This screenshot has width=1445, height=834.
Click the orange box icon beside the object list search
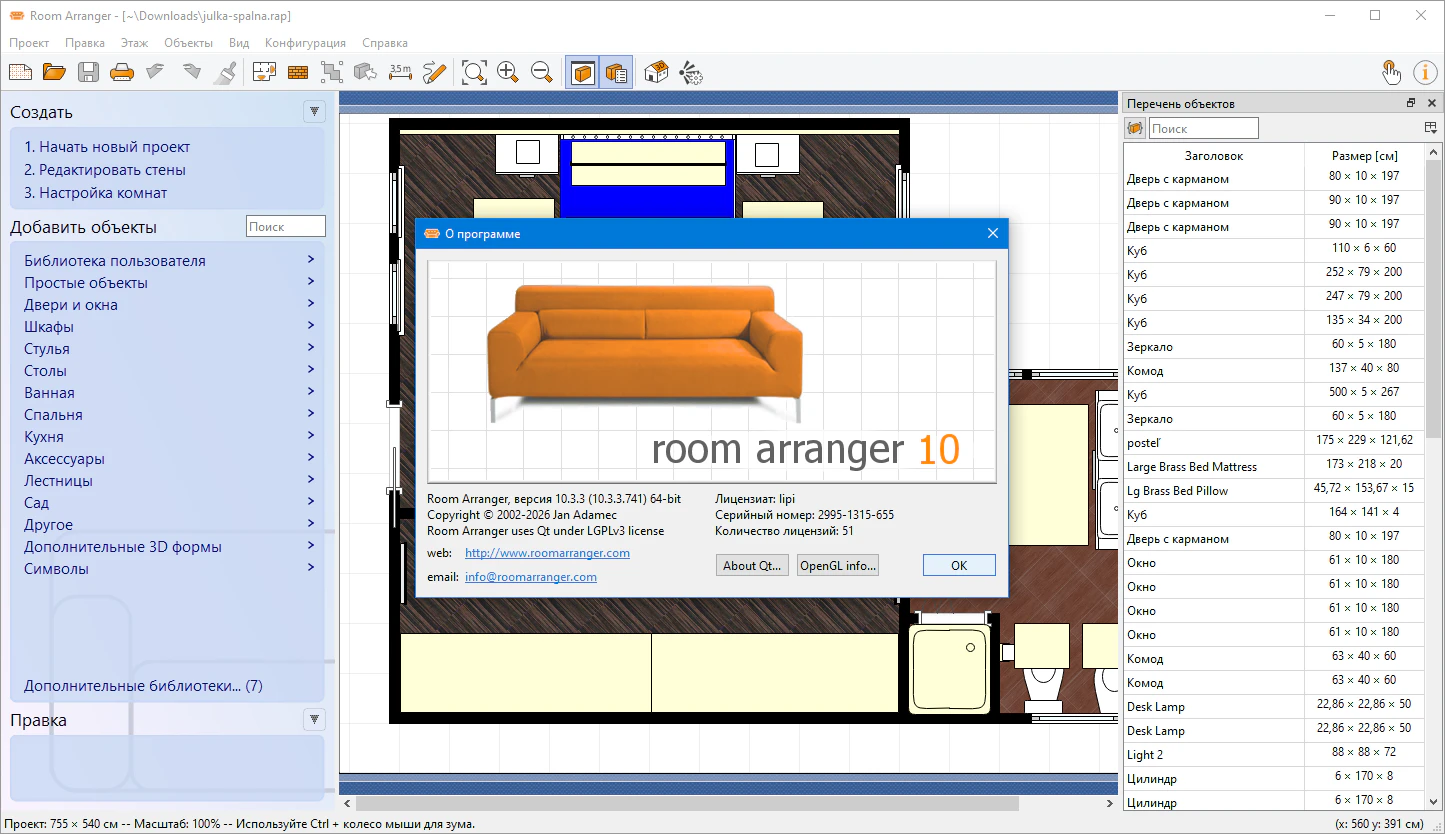pyautogui.click(x=1135, y=128)
